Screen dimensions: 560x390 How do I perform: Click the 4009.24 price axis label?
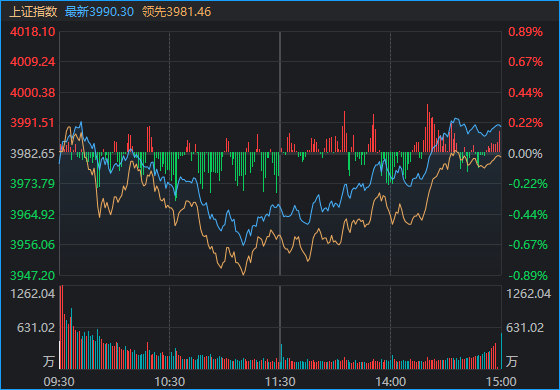[x=32, y=62]
